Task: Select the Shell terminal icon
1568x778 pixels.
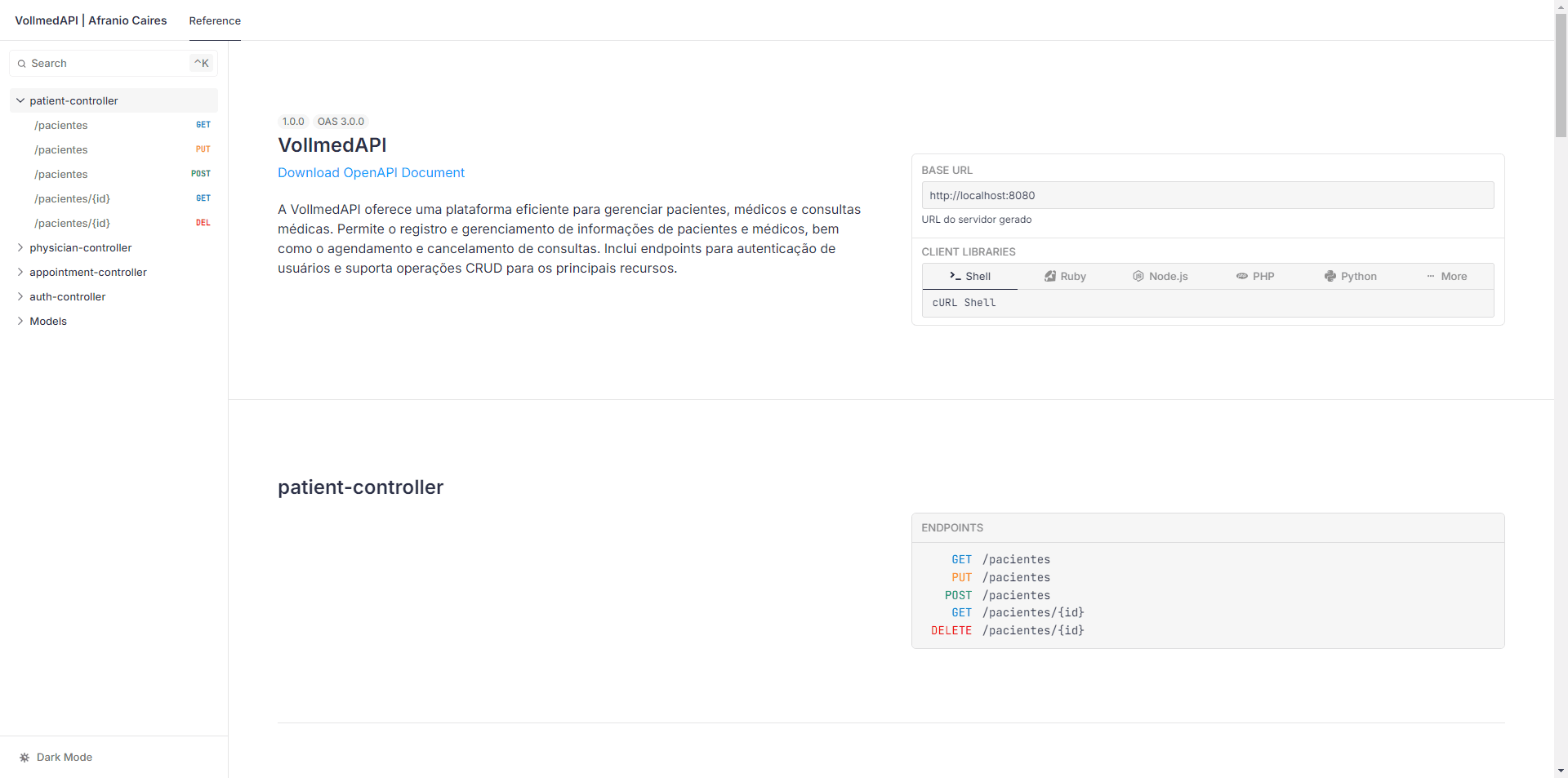Action: (x=955, y=277)
